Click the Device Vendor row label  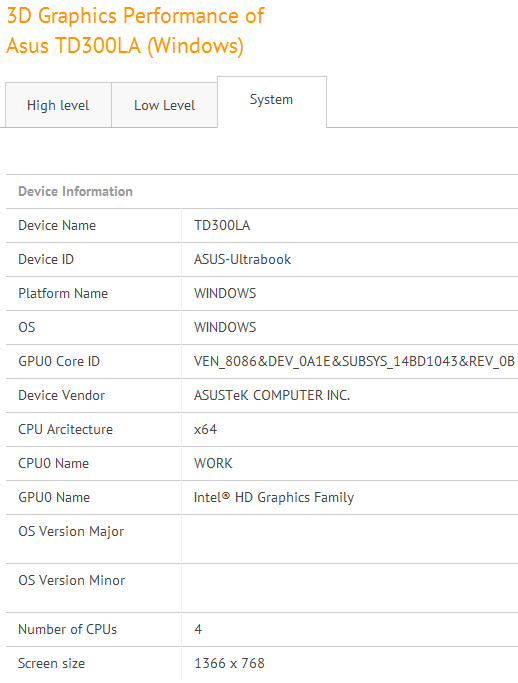pos(61,396)
